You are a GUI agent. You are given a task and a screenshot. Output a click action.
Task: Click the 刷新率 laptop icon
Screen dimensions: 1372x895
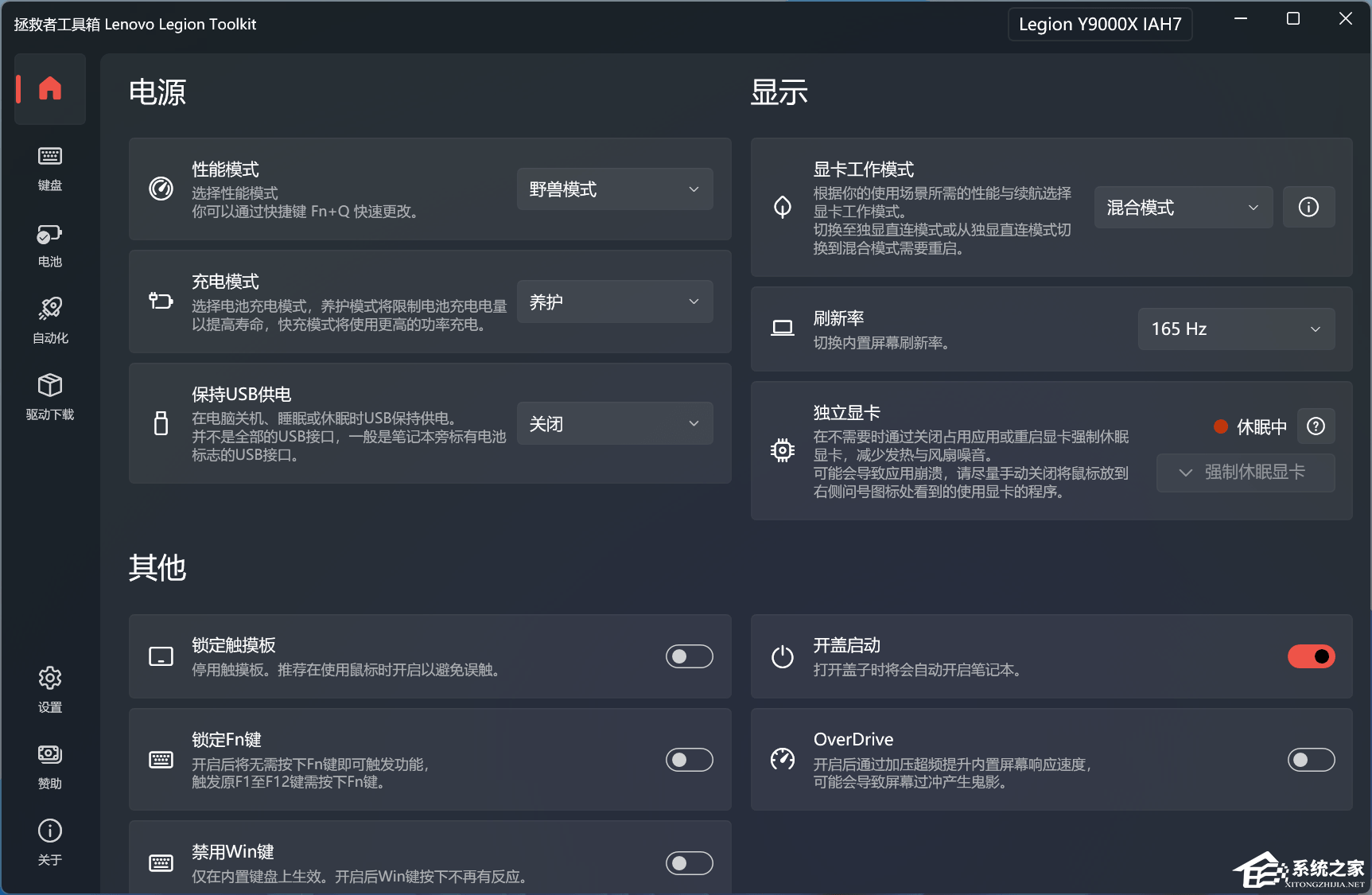click(783, 328)
